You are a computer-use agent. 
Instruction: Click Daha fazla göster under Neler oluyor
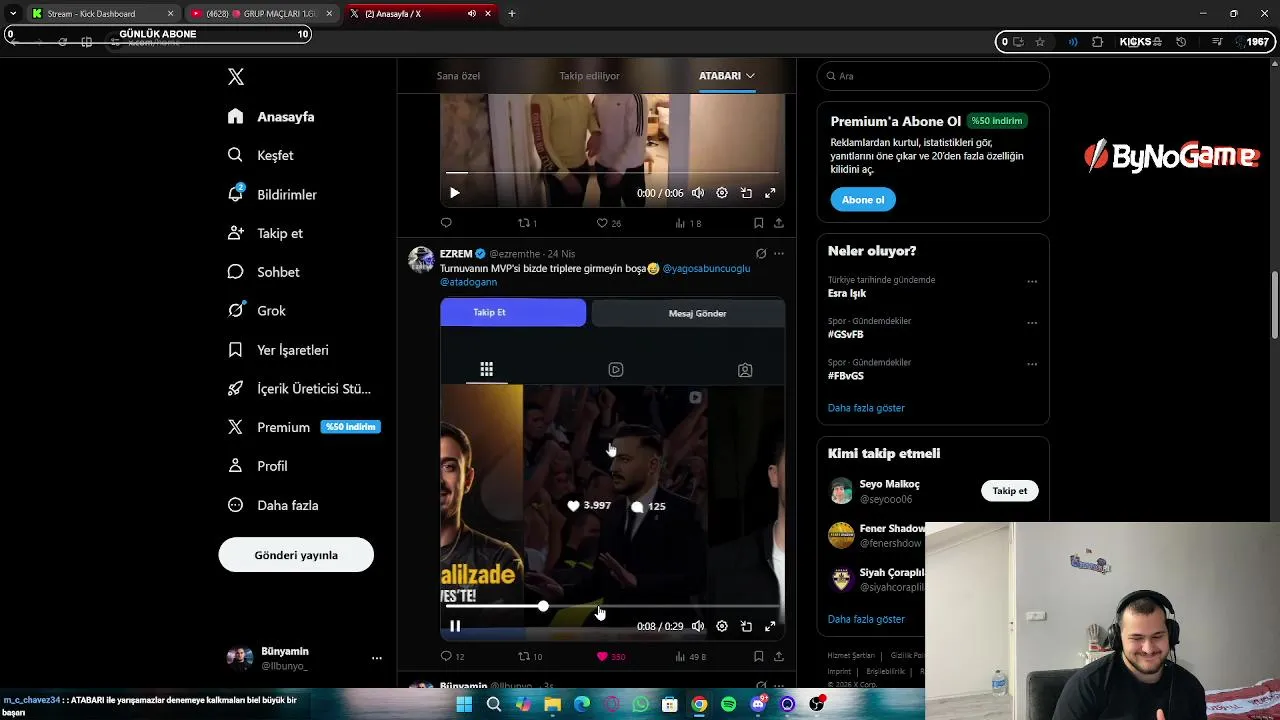(866, 408)
